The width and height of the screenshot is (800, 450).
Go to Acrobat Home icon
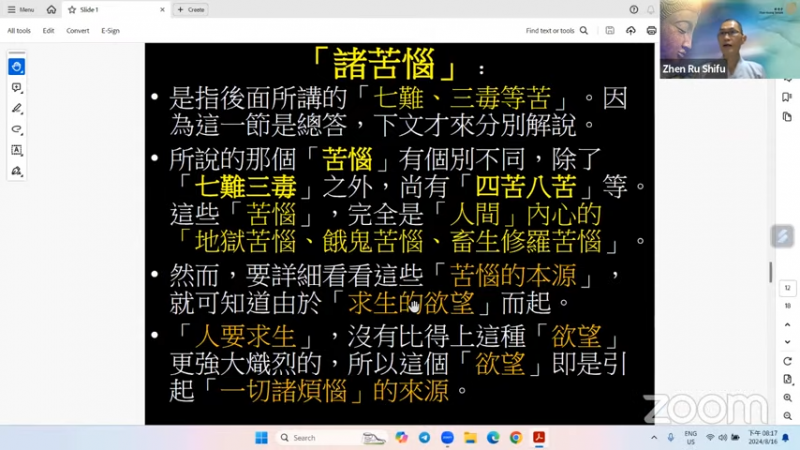click(51, 9)
